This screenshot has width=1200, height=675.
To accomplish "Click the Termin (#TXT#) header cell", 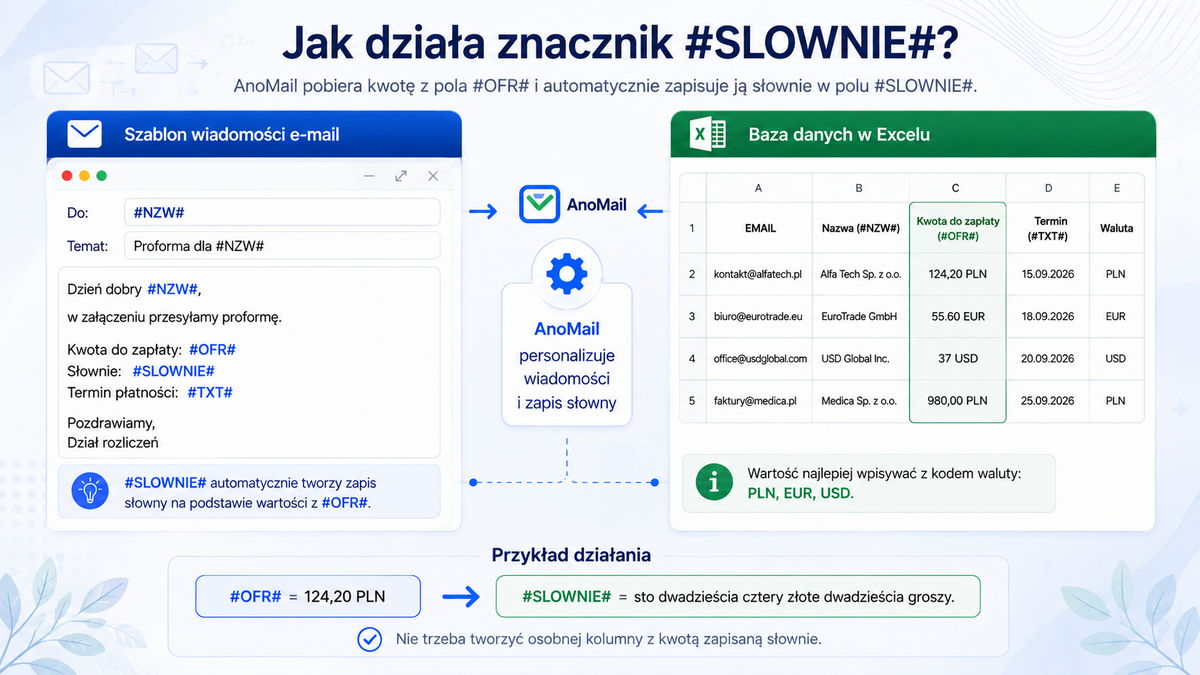I will tap(1048, 228).
